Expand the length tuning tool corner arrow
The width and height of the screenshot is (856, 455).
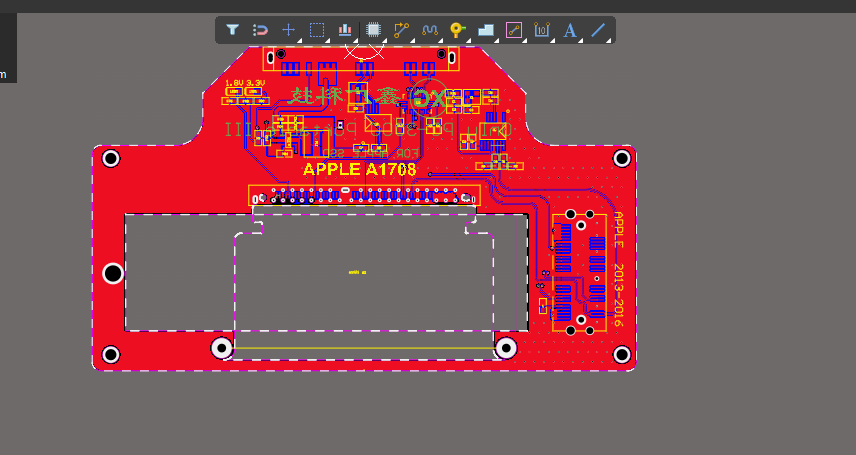coord(441,40)
